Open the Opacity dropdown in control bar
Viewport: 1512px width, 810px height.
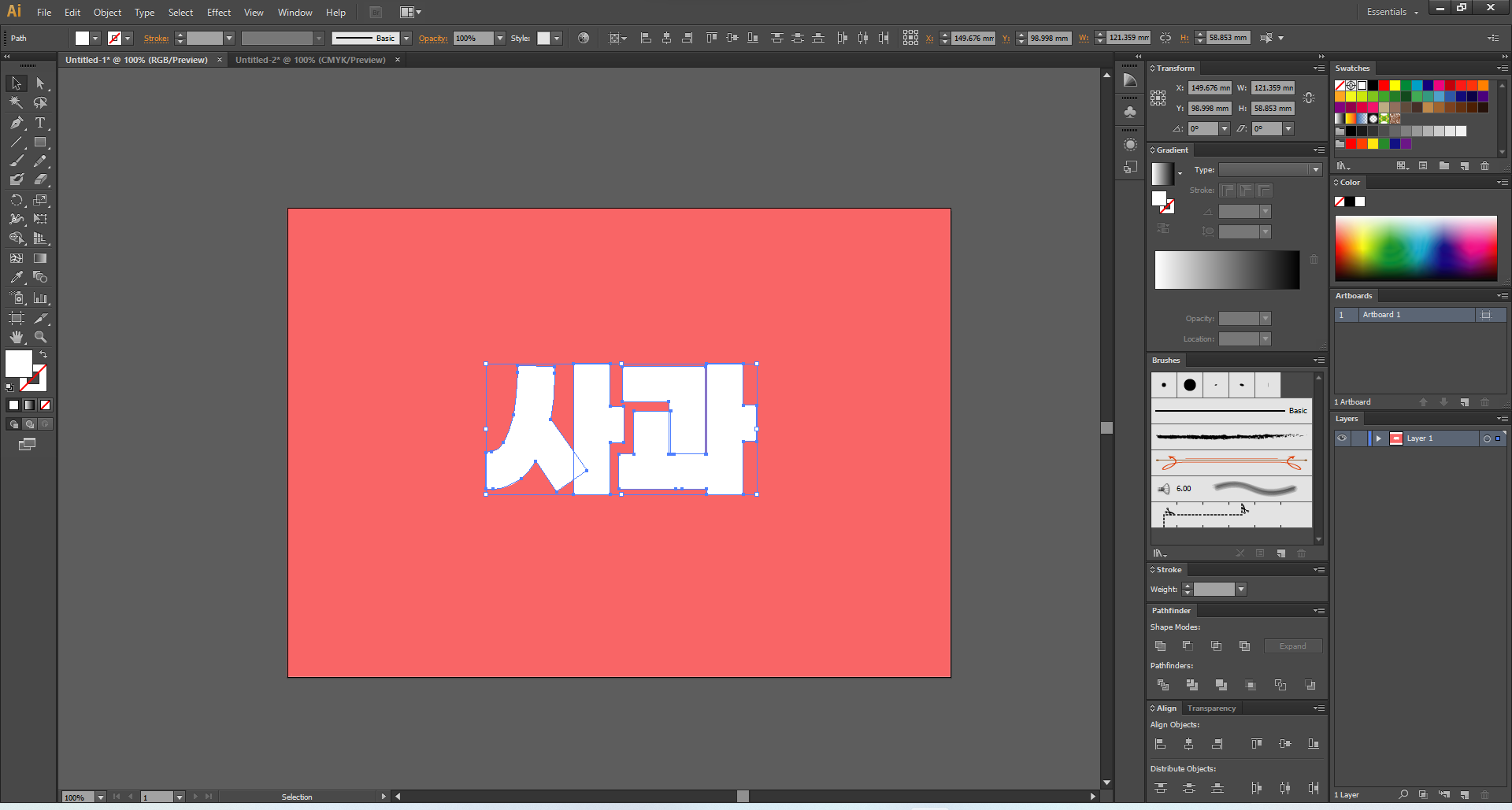[500, 38]
